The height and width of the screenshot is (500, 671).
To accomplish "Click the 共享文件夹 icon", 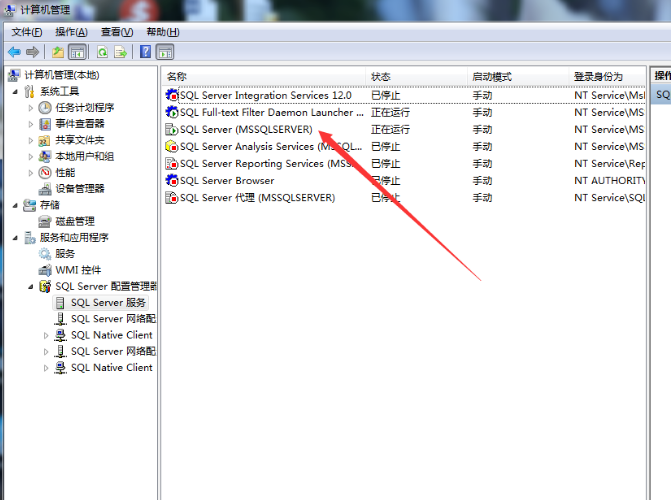I will [45, 140].
